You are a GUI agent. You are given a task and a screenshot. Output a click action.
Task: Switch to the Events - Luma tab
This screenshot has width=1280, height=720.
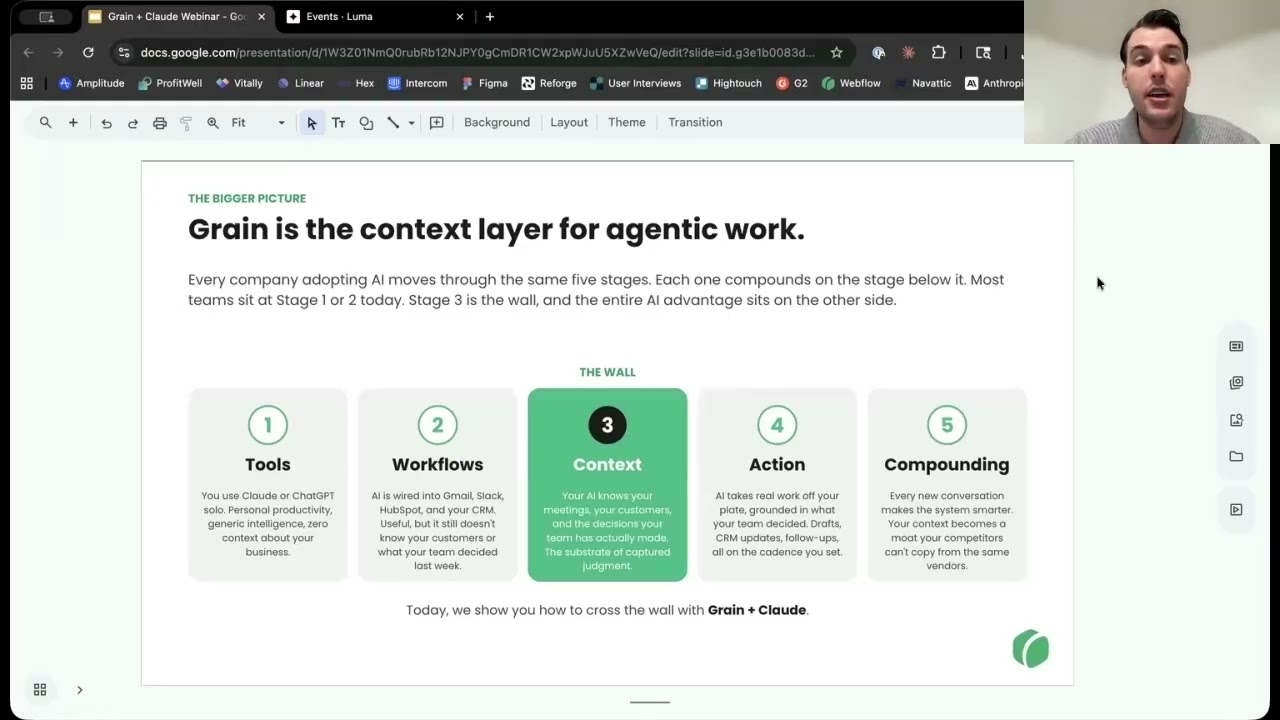click(x=375, y=17)
